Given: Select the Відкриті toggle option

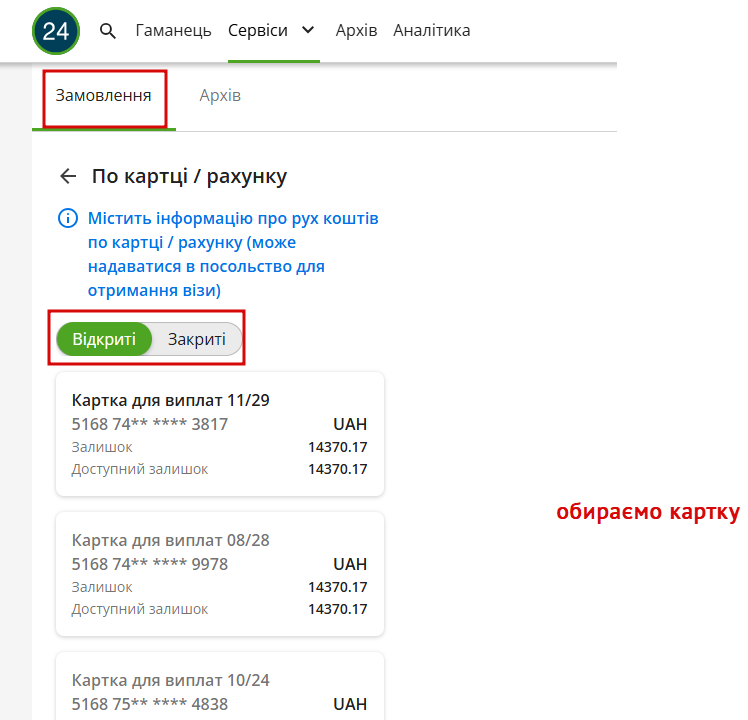Looking at the screenshot, I should pos(104,339).
